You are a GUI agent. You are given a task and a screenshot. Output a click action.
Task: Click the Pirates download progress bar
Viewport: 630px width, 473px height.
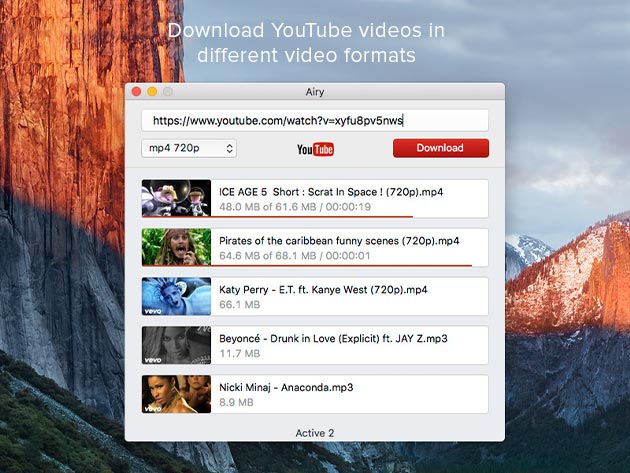[307, 266]
